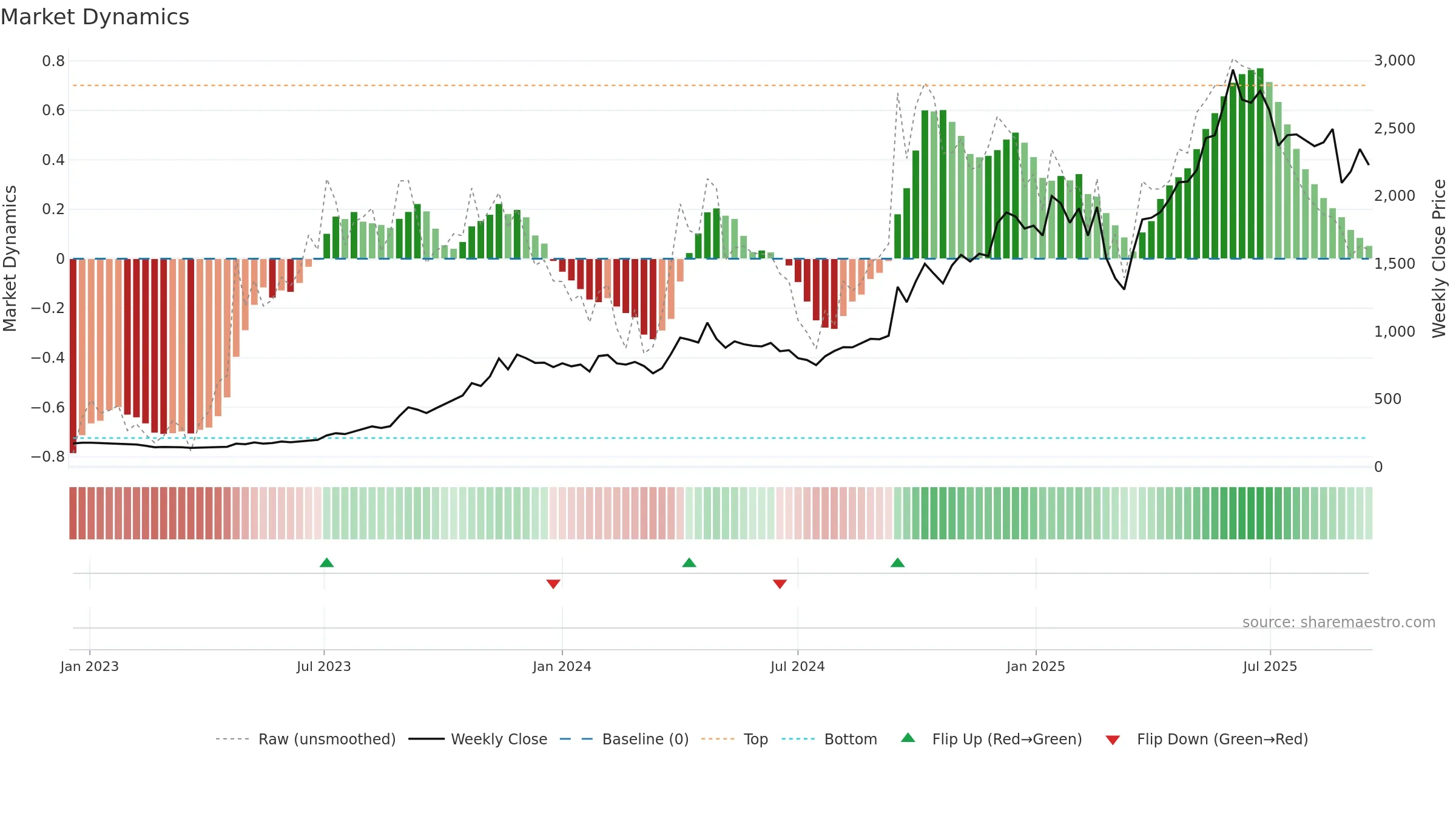Click the −0.8 dynamics axis tick

(48, 457)
